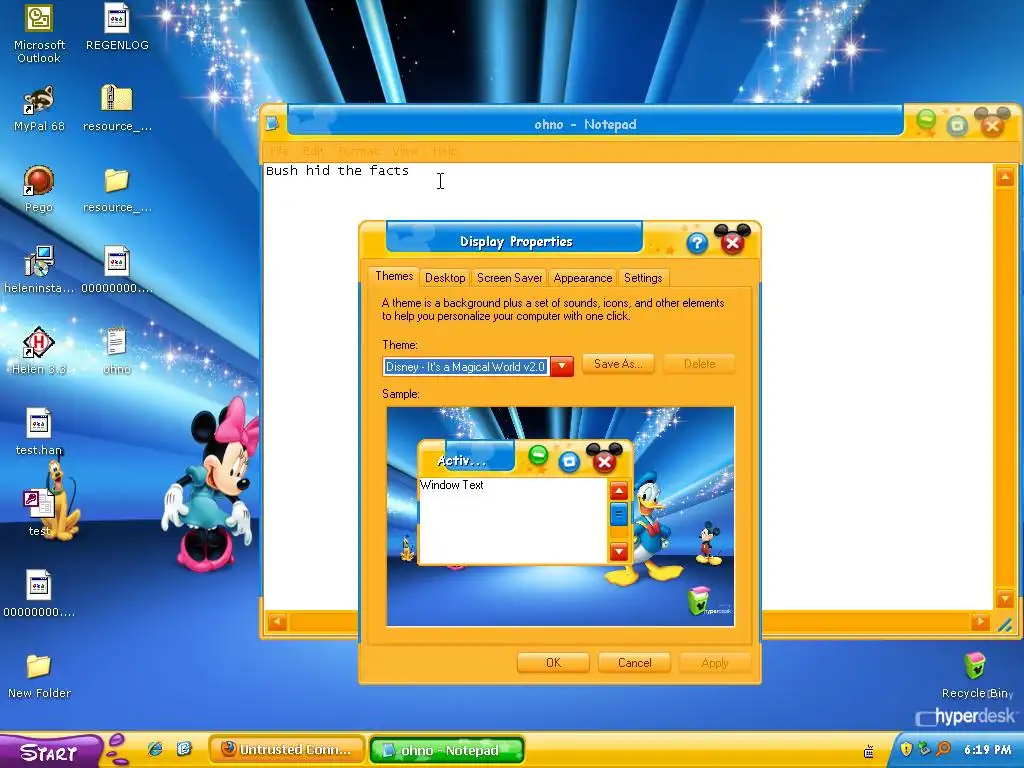The width and height of the screenshot is (1024, 768).
Task: Click the security shield tray icon
Action: coord(906,749)
